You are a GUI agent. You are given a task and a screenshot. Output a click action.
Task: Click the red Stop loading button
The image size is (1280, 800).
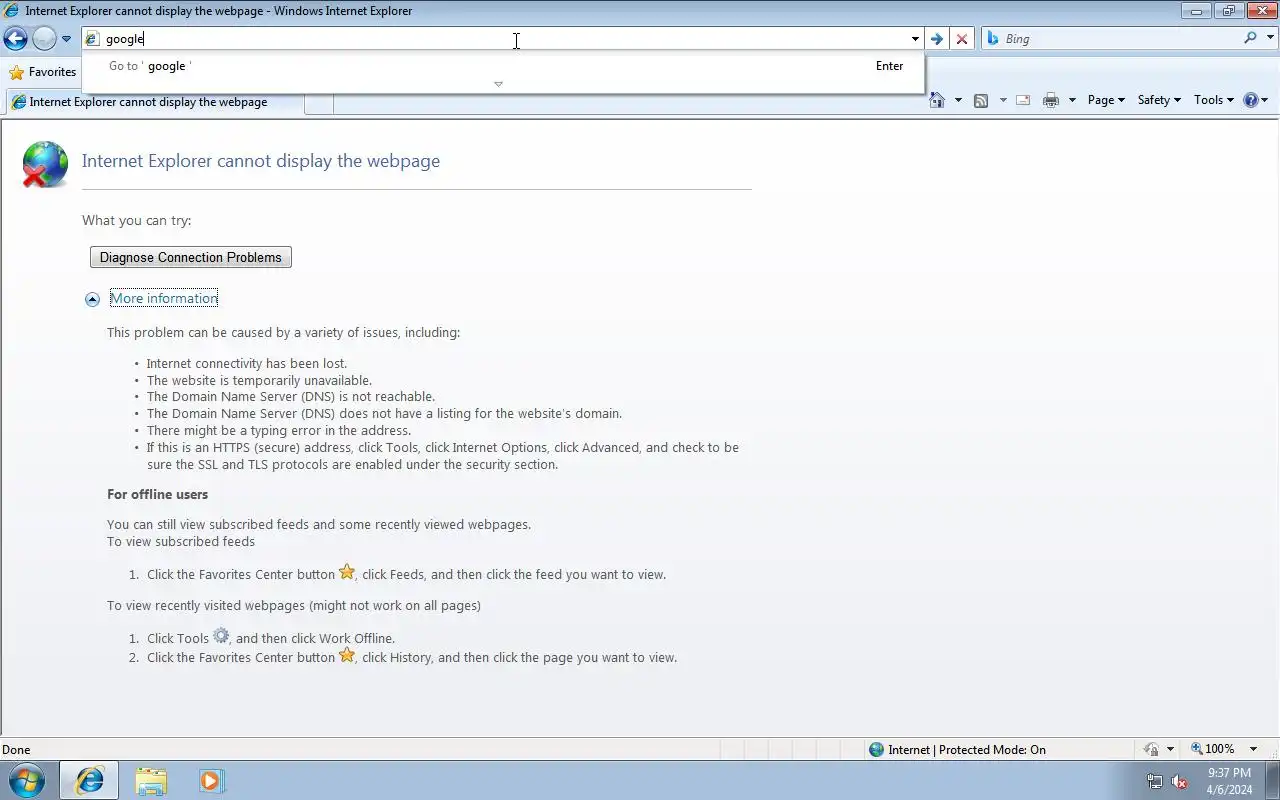point(962,39)
